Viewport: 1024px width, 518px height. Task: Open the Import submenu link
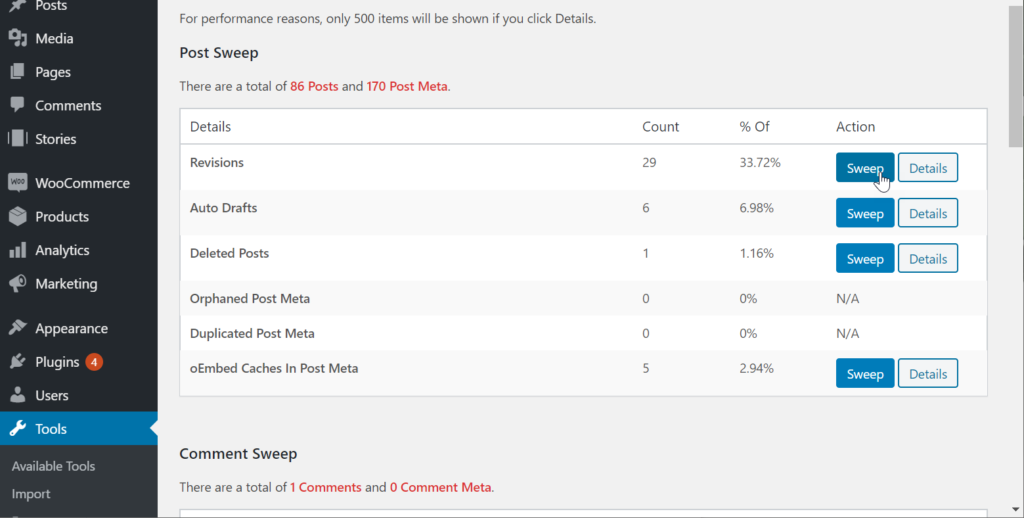point(31,494)
